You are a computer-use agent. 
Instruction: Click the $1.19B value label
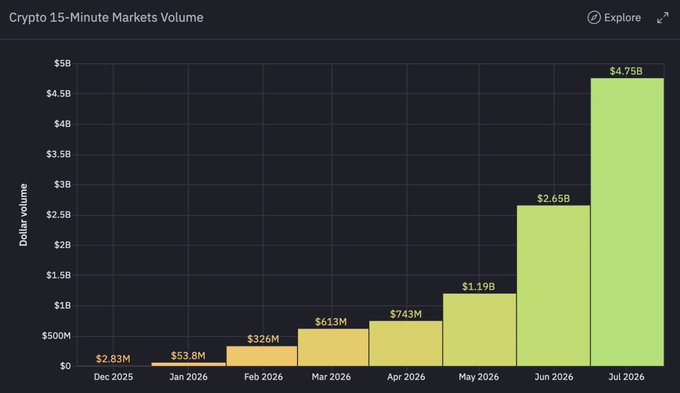pos(478,286)
